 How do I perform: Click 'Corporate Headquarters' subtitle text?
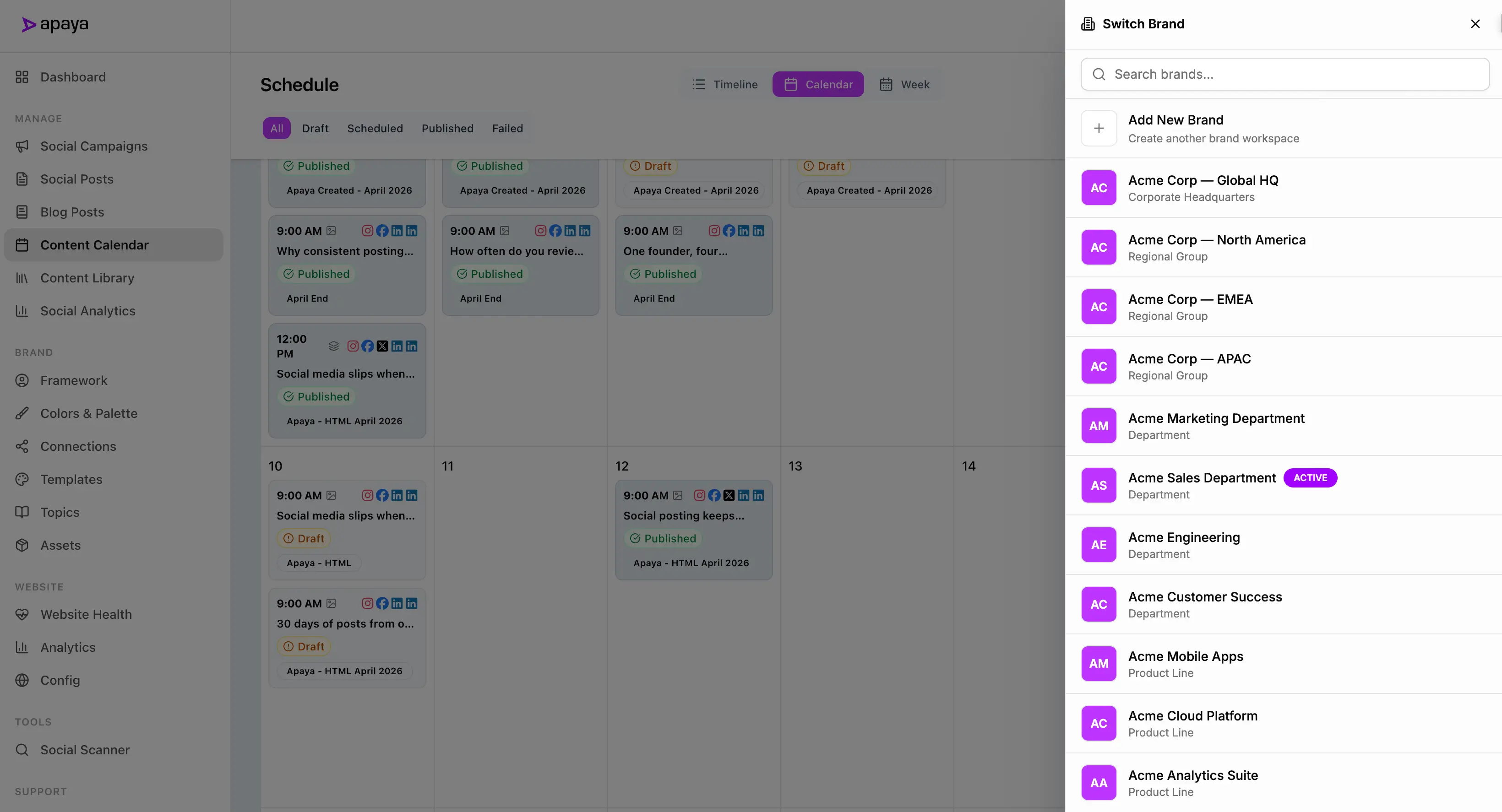(x=1191, y=197)
